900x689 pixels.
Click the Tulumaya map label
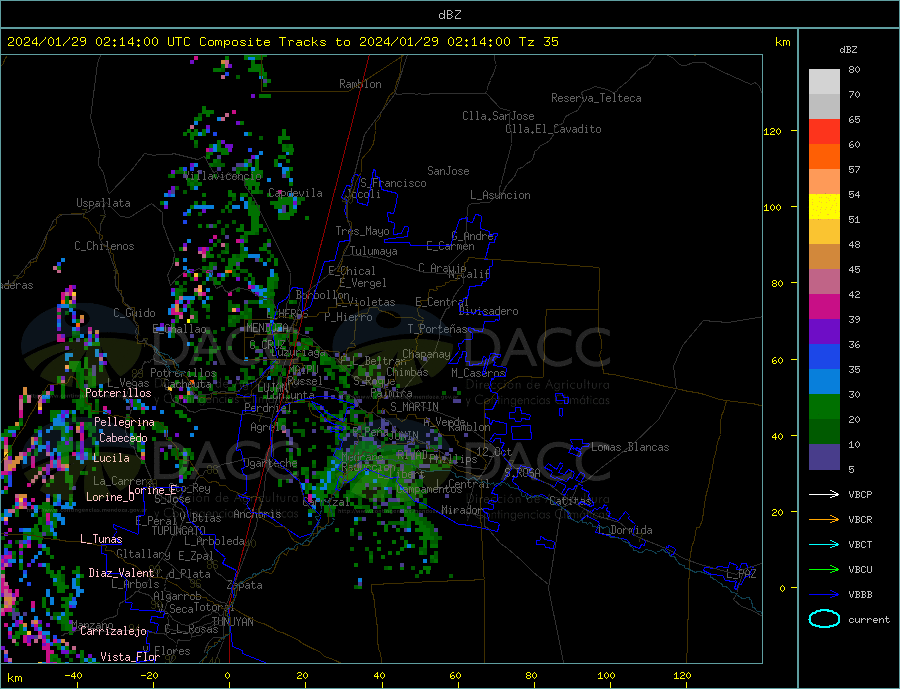(x=374, y=251)
